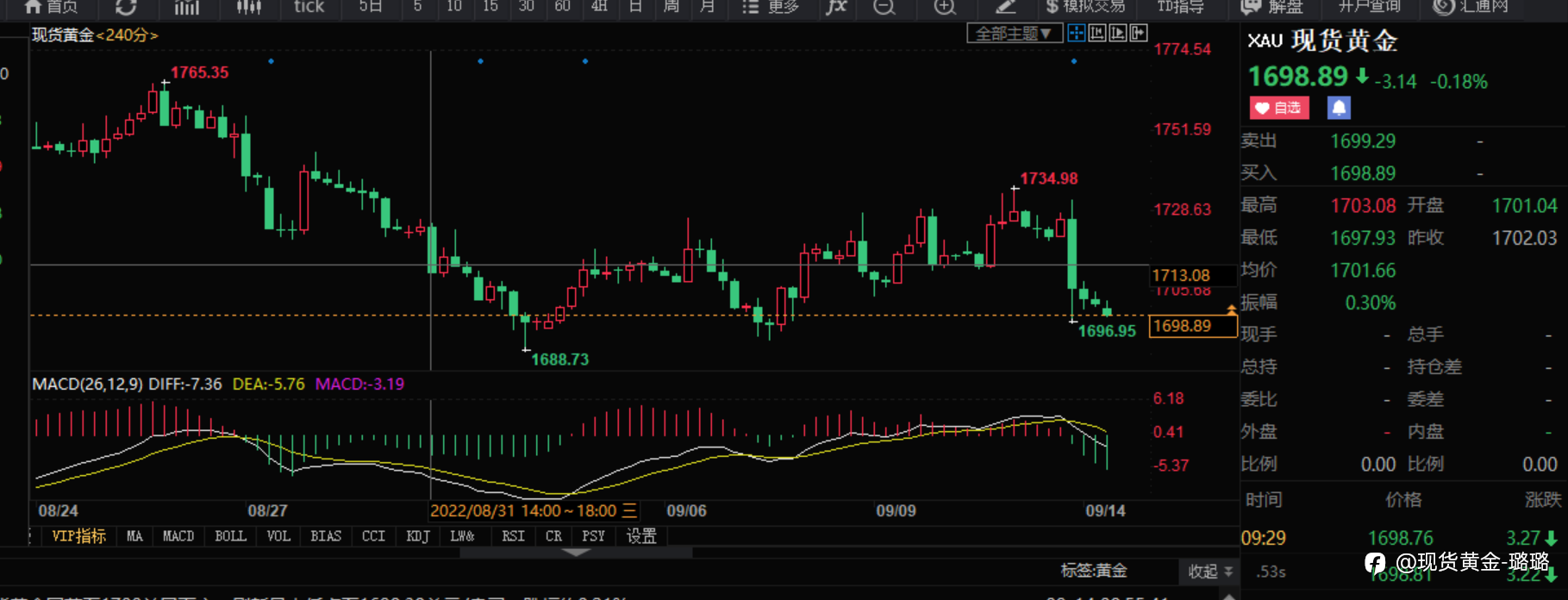Select the 周 weekly period
The height and width of the screenshot is (600, 1568).
click(672, 7)
